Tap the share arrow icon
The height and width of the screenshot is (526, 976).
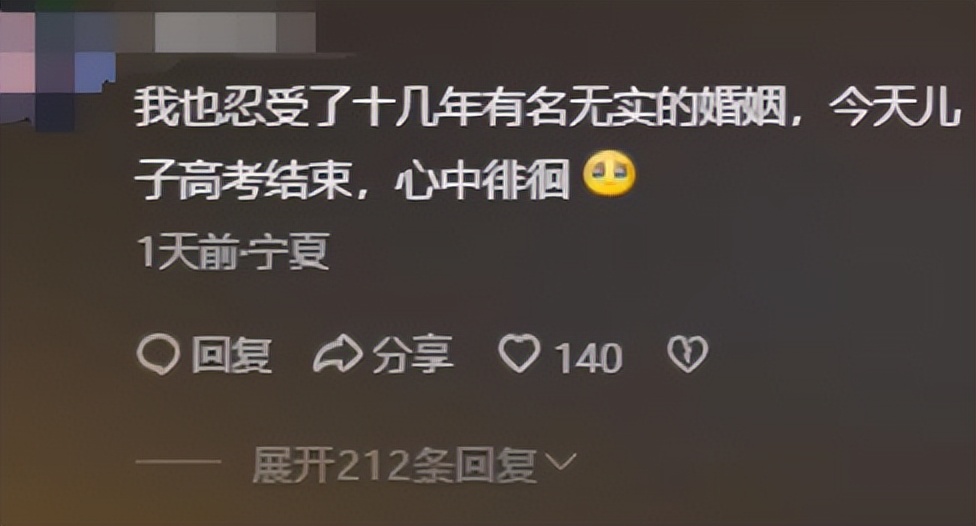pyautogui.click(x=337, y=354)
